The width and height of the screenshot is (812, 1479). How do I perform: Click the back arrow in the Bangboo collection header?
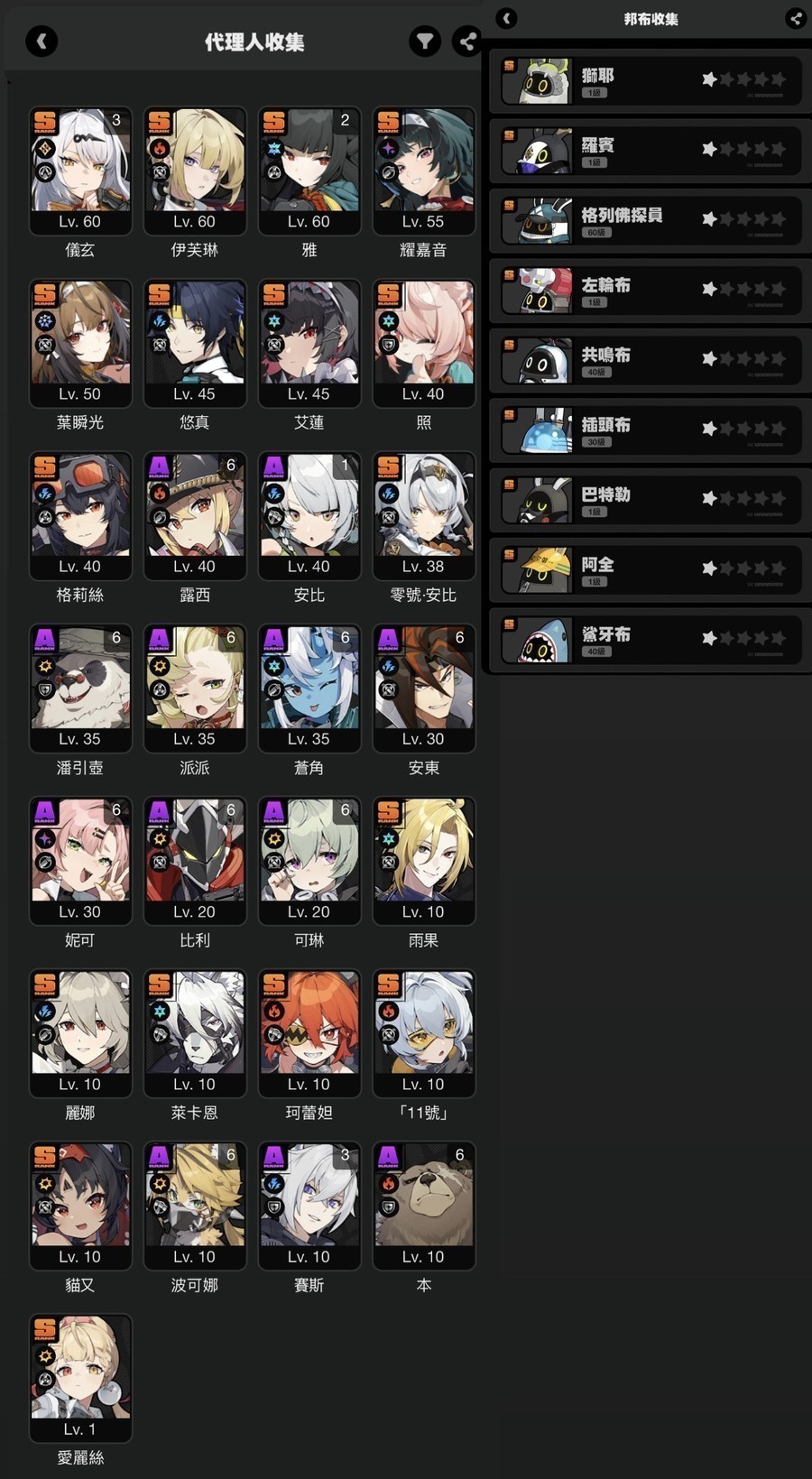point(507,18)
